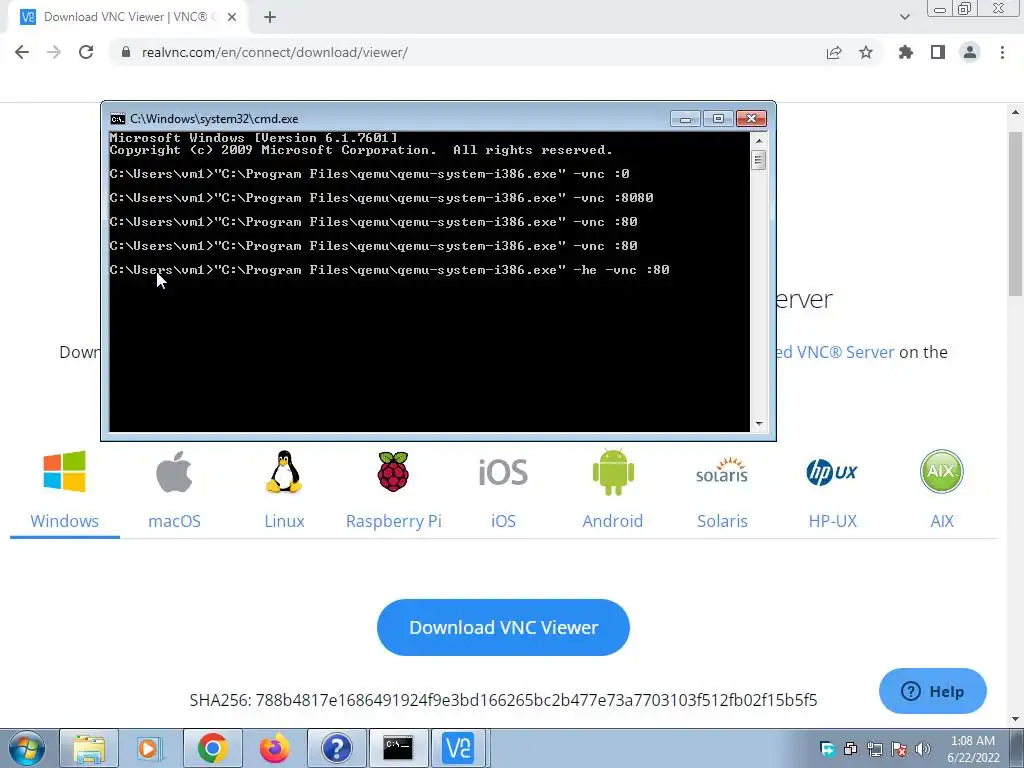Select the Android robot icon

click(613, 472)
